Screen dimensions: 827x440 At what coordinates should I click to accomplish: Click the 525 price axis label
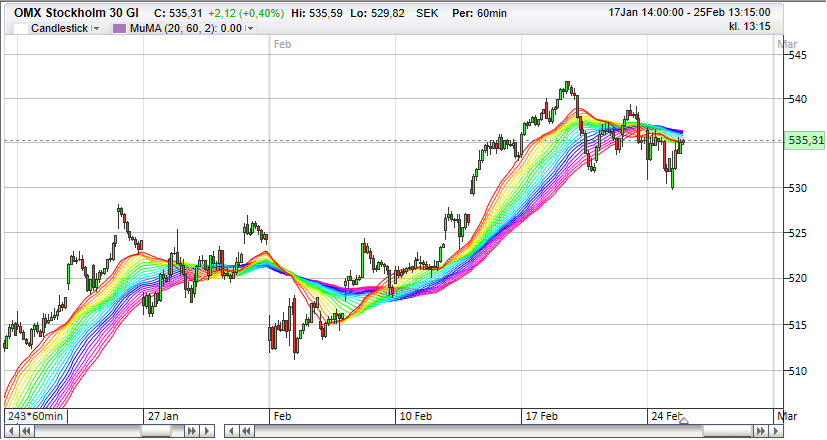tap(797, 233)
